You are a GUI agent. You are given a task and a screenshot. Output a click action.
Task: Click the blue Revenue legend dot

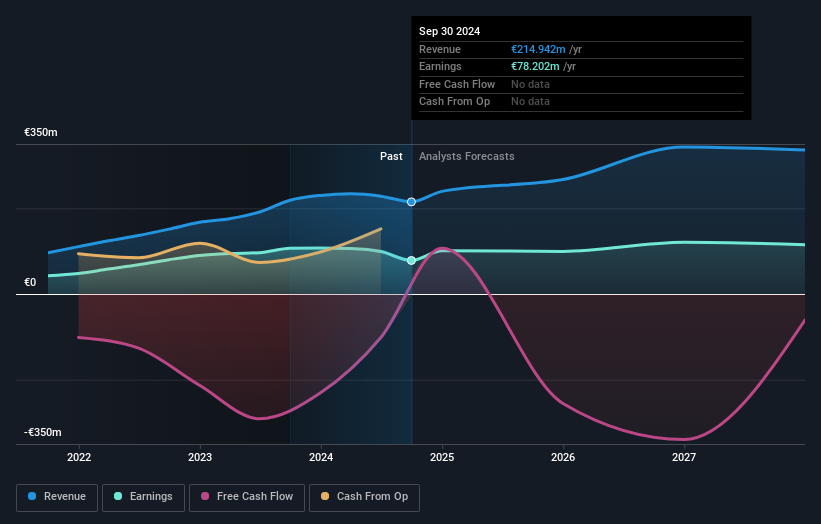pos(32,496)
